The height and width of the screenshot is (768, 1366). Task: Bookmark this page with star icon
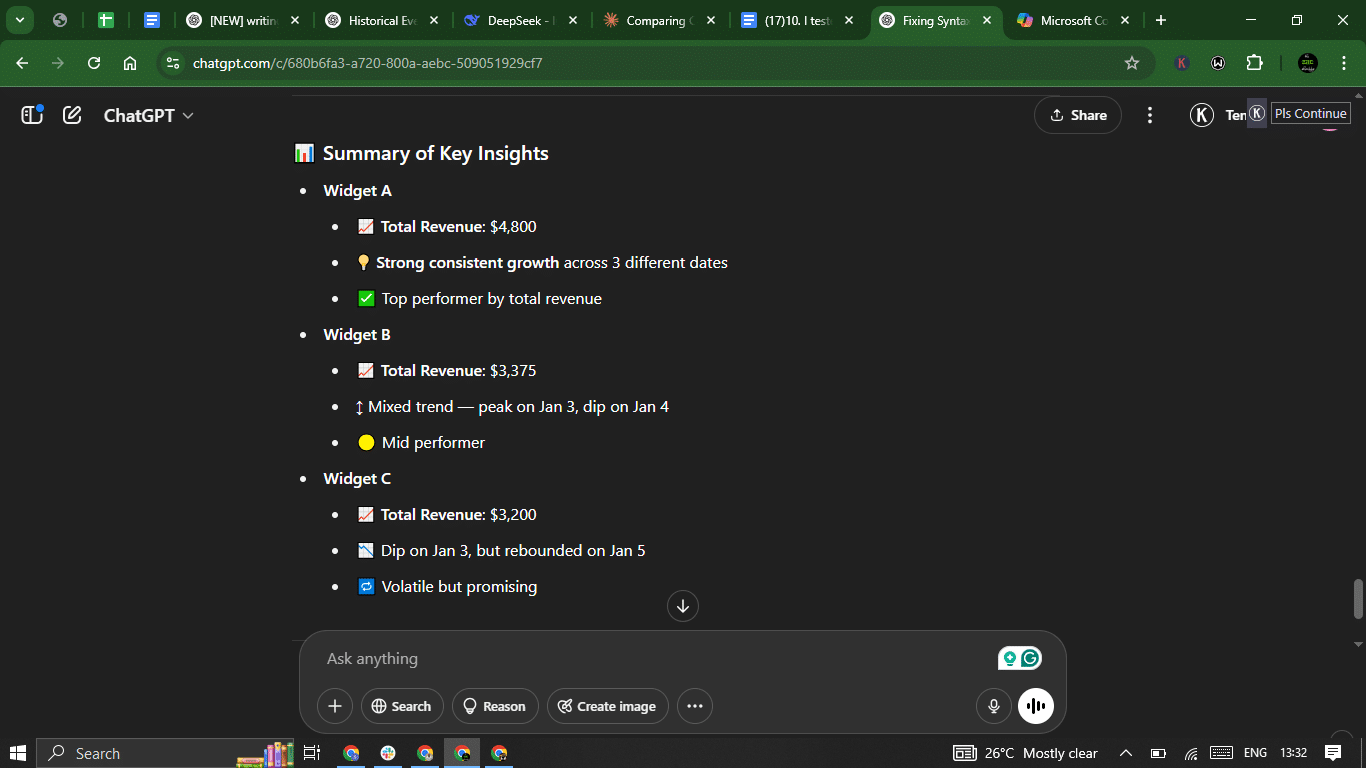point(1132,63)
